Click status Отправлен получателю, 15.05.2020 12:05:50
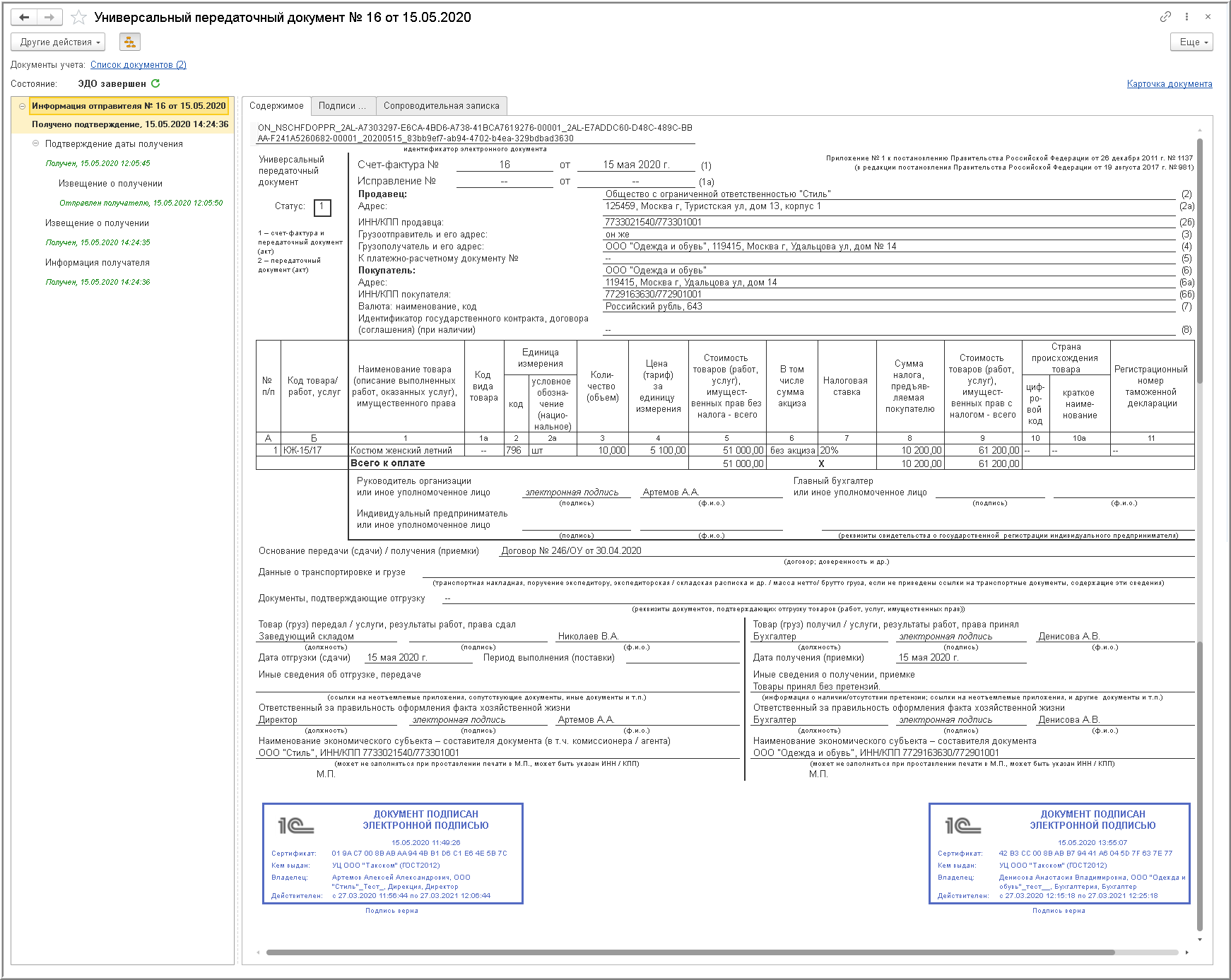Viewport: 1231px width, 980px height. 141,203
